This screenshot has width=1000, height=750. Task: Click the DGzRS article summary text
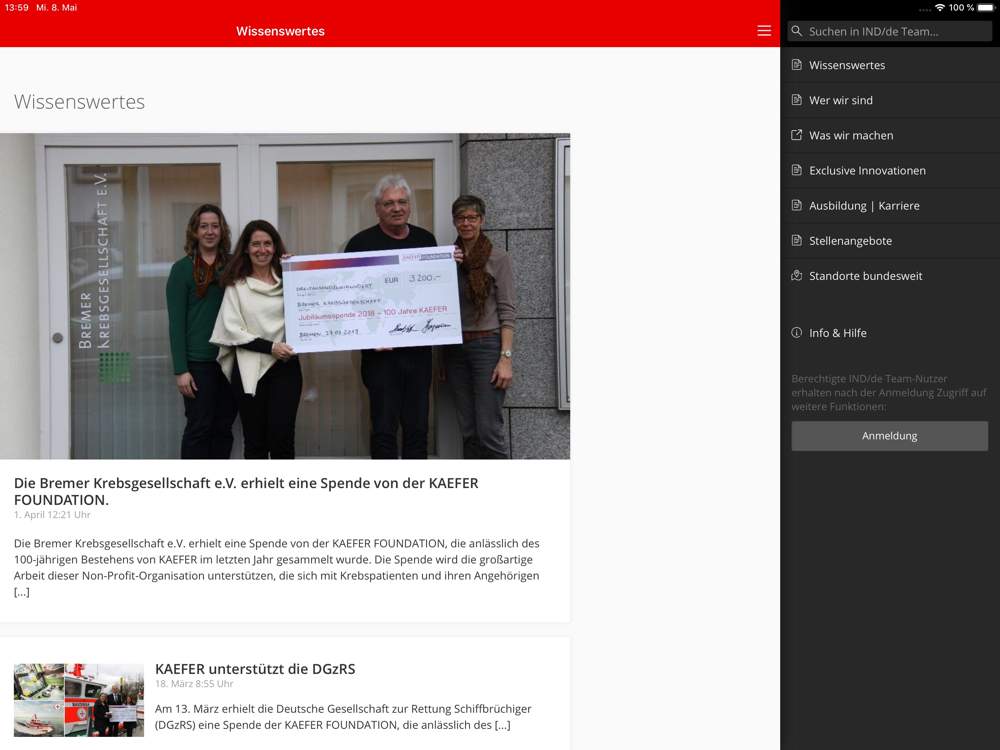(x=343, y=717)
